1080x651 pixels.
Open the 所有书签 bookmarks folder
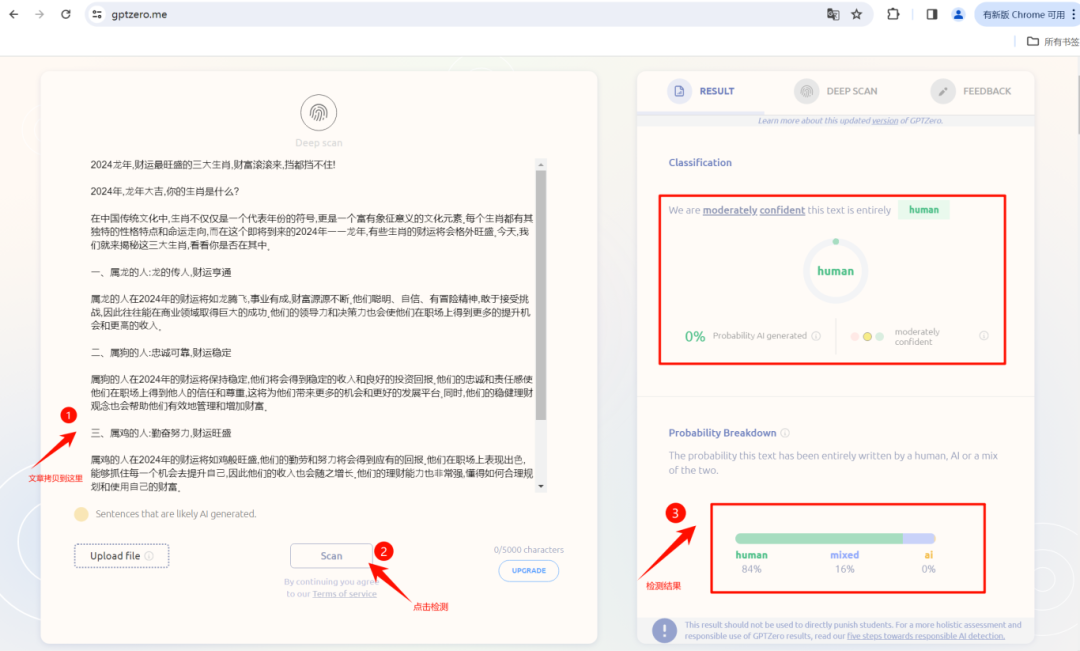1052,41
